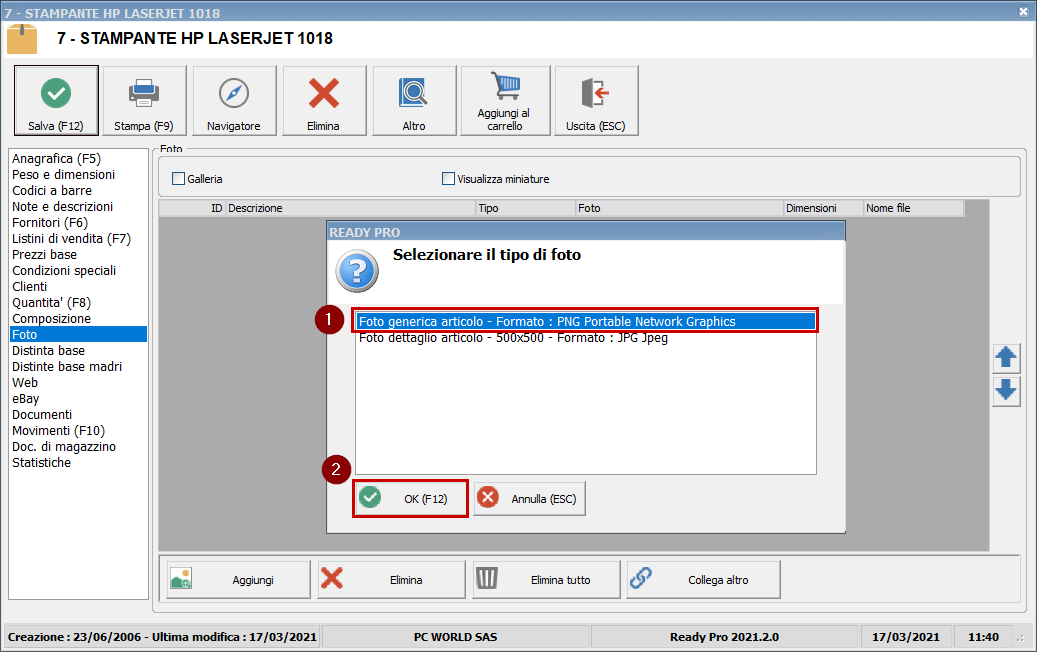Open the Note e descrizioni section
This screenshot has width=1037, height=652.
tap(62, 206)
